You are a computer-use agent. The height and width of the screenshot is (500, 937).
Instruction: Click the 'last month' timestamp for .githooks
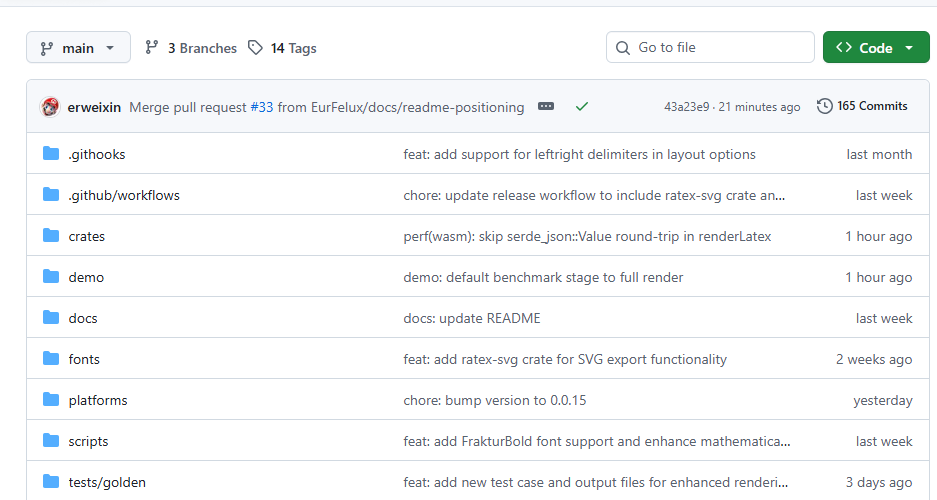click(879, 154)
